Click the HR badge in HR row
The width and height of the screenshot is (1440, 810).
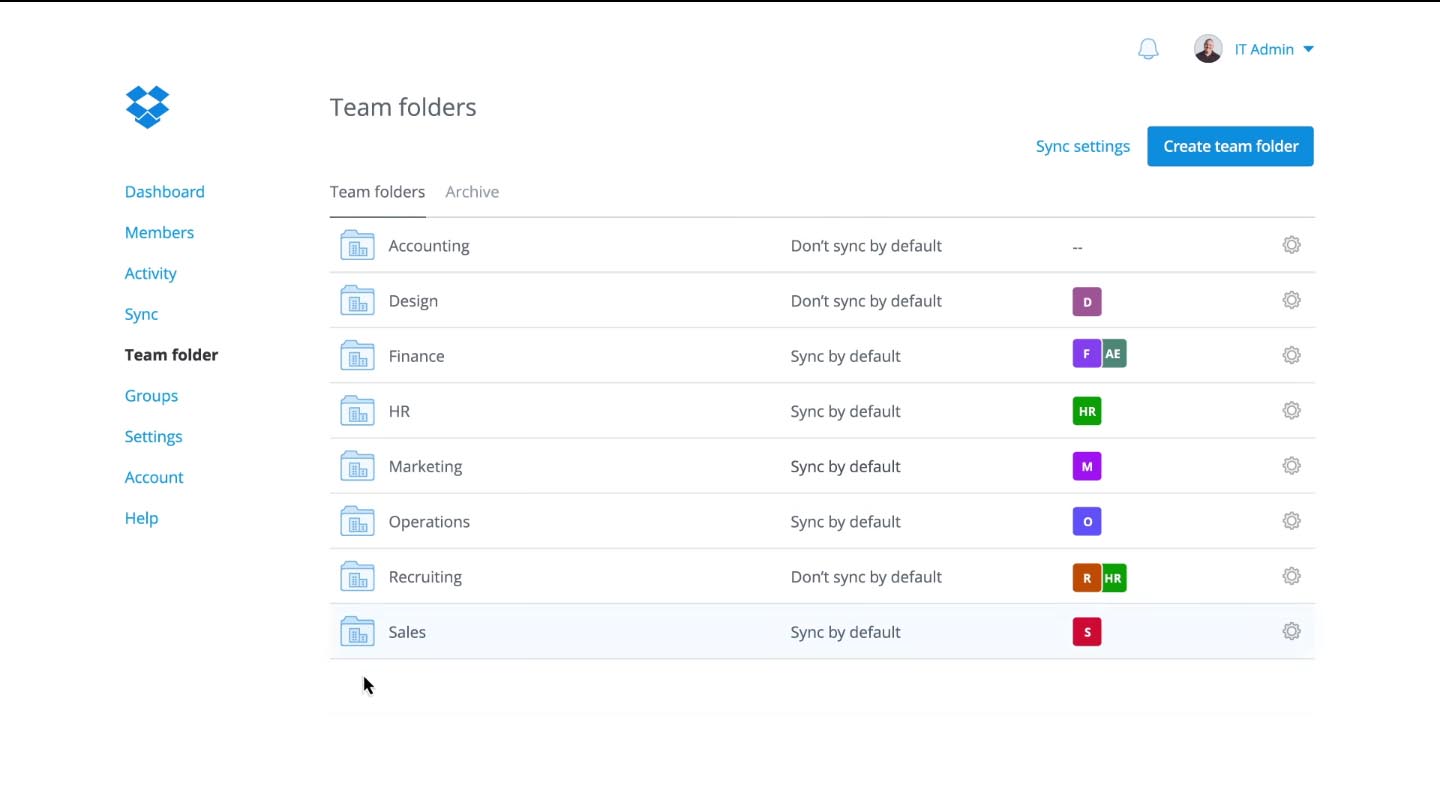(1087, 411)
